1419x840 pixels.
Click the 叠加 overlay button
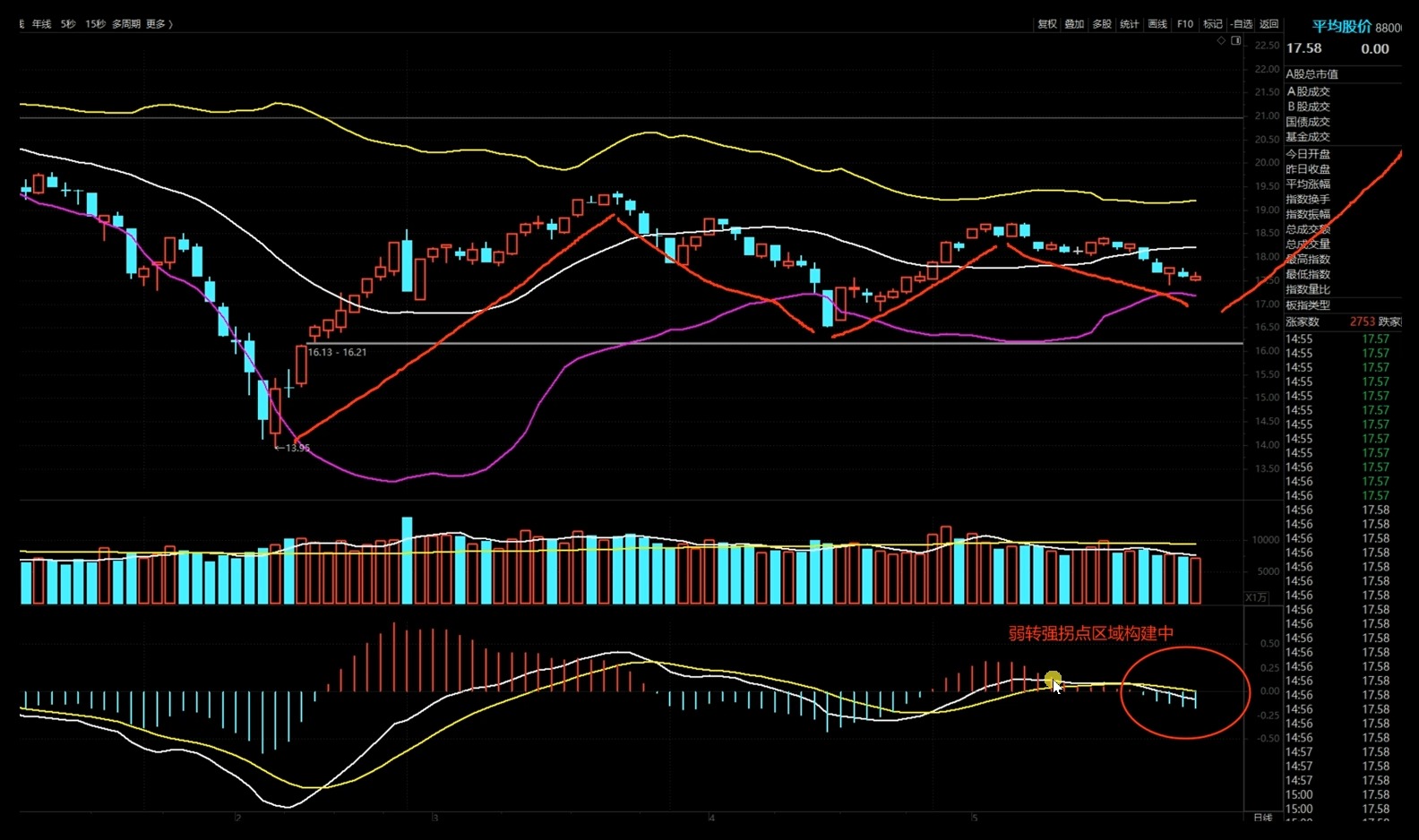pyautogui.click(x=1074, y=24)
